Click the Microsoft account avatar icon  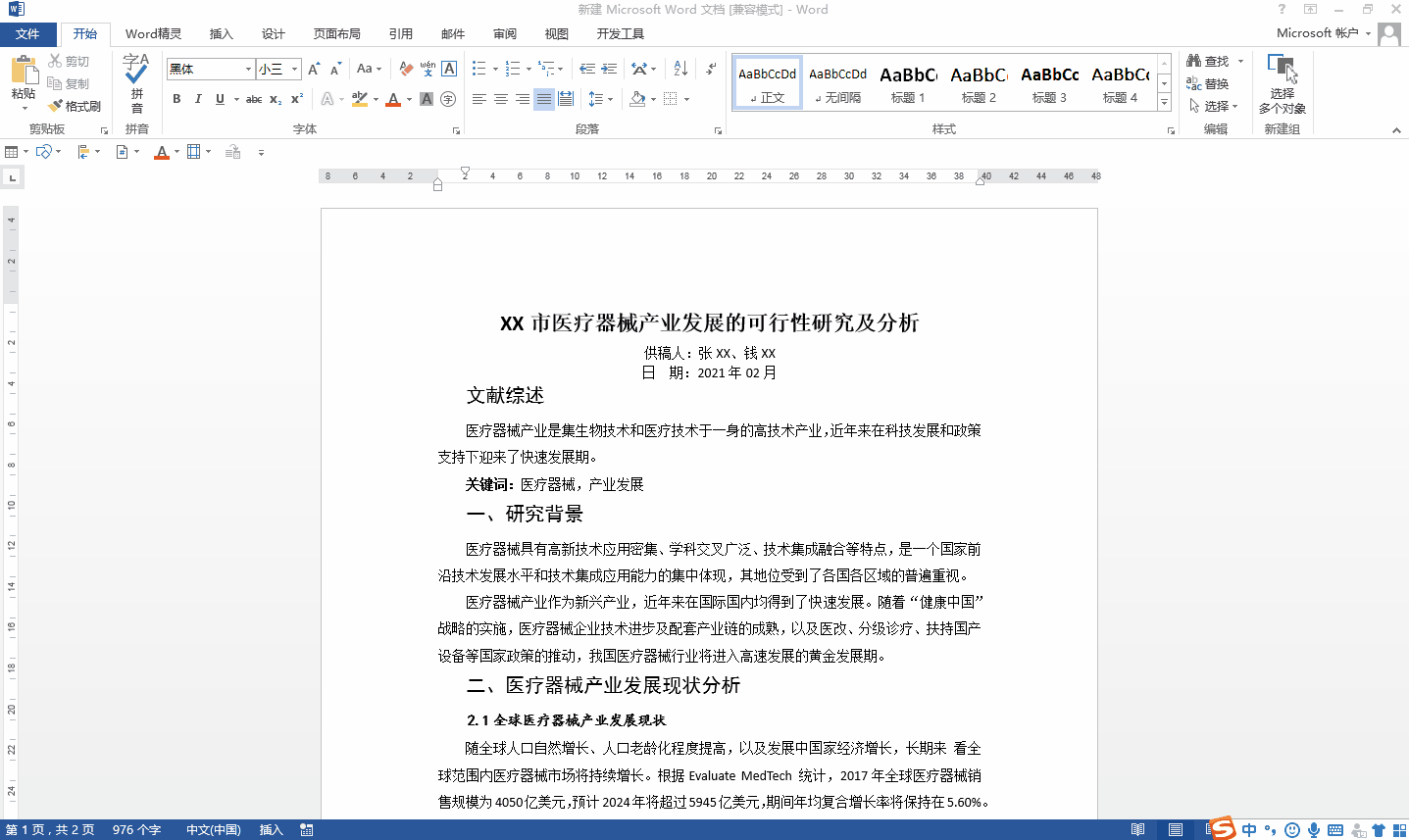[x=1389, y=33]
